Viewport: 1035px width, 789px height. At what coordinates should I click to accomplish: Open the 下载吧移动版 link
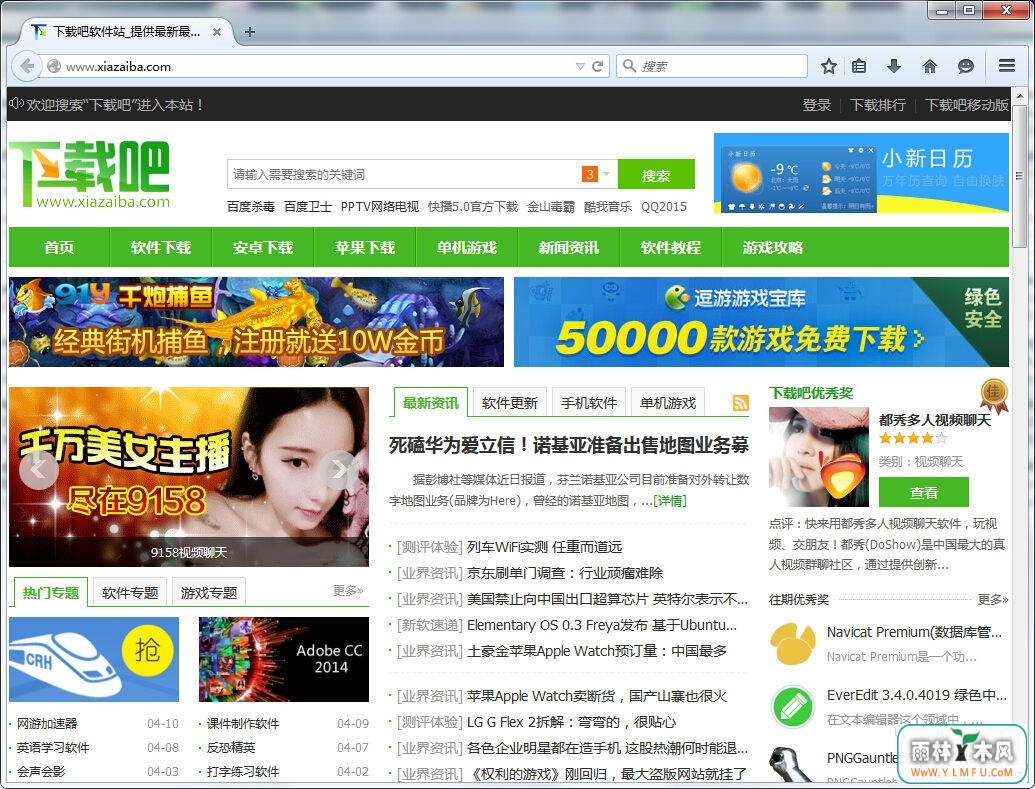[x=967, y=105]
